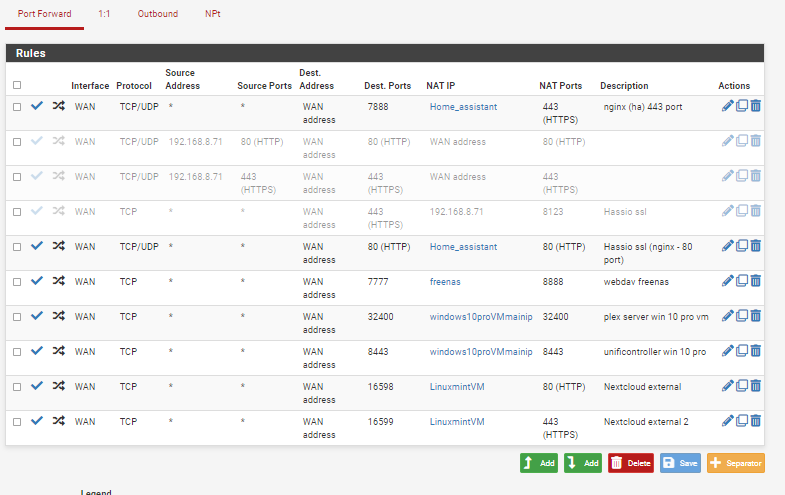The image size is (785, 495).
Task: Edit the plex server win 10 rule
Action: tap(727, 316)
